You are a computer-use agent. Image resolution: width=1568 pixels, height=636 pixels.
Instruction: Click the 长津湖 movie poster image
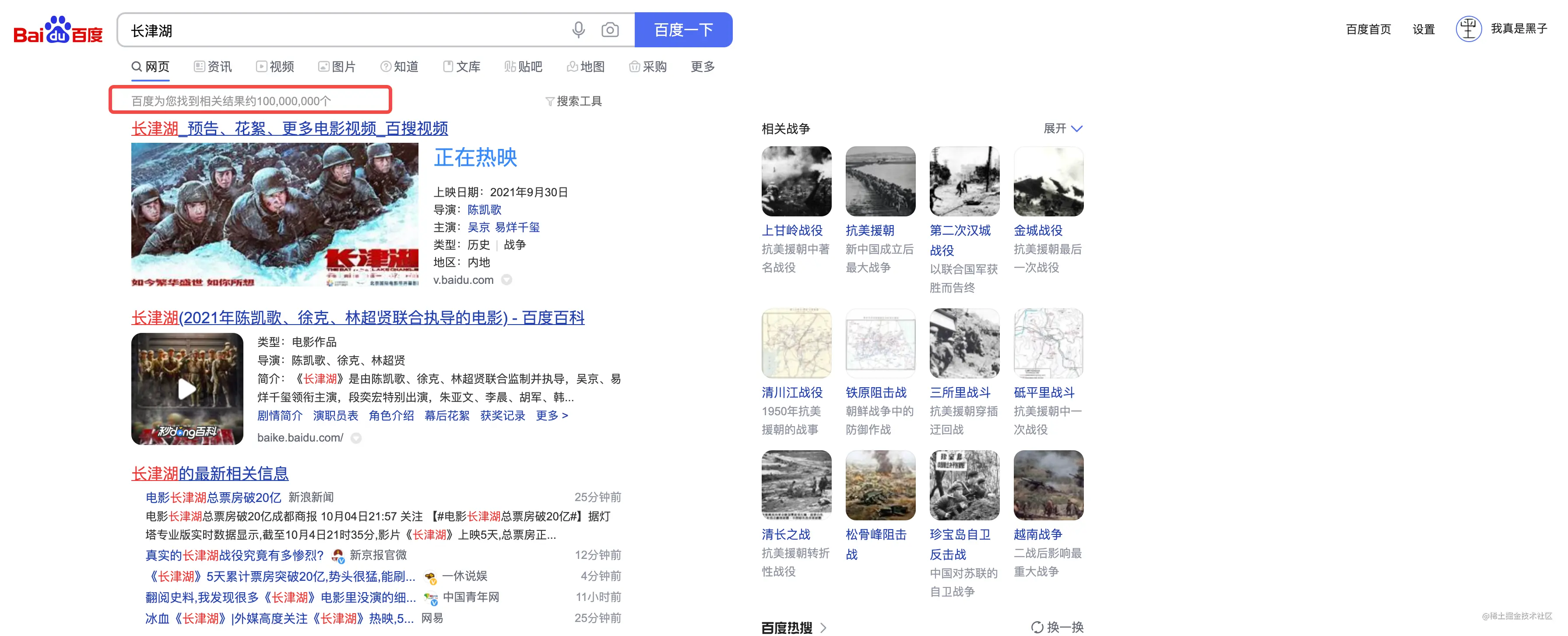(x=275, y=215)
